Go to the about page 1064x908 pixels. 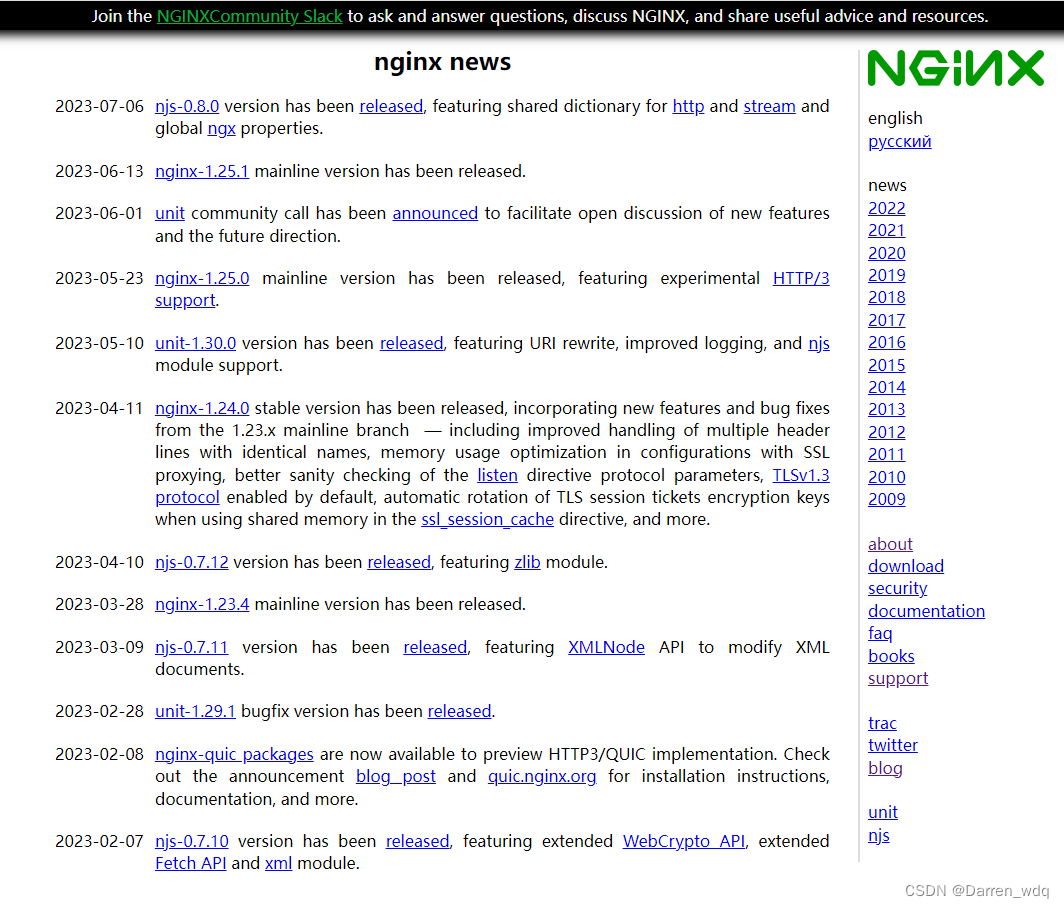point(890,545)
